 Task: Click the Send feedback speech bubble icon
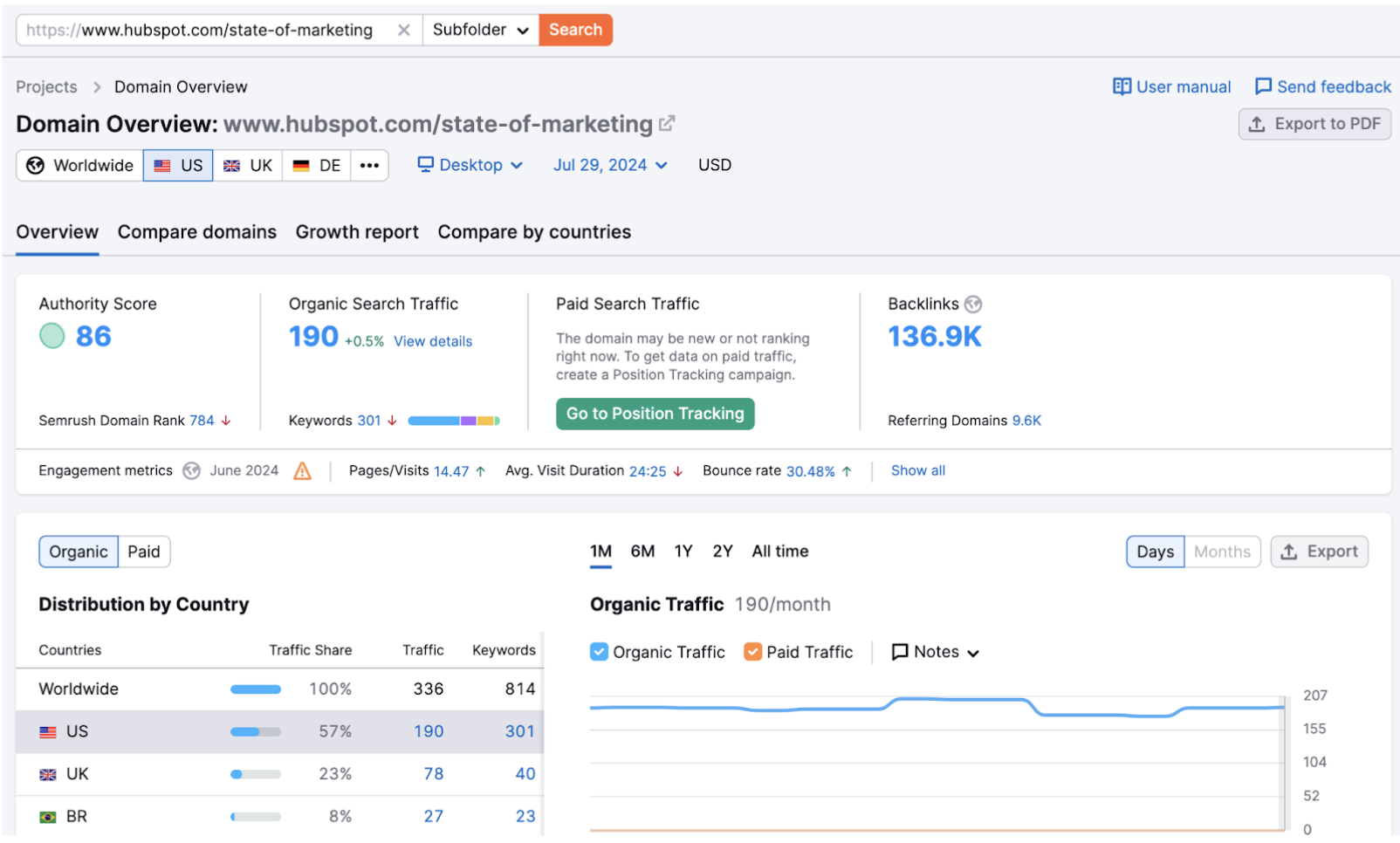[x=1263, y=86]
